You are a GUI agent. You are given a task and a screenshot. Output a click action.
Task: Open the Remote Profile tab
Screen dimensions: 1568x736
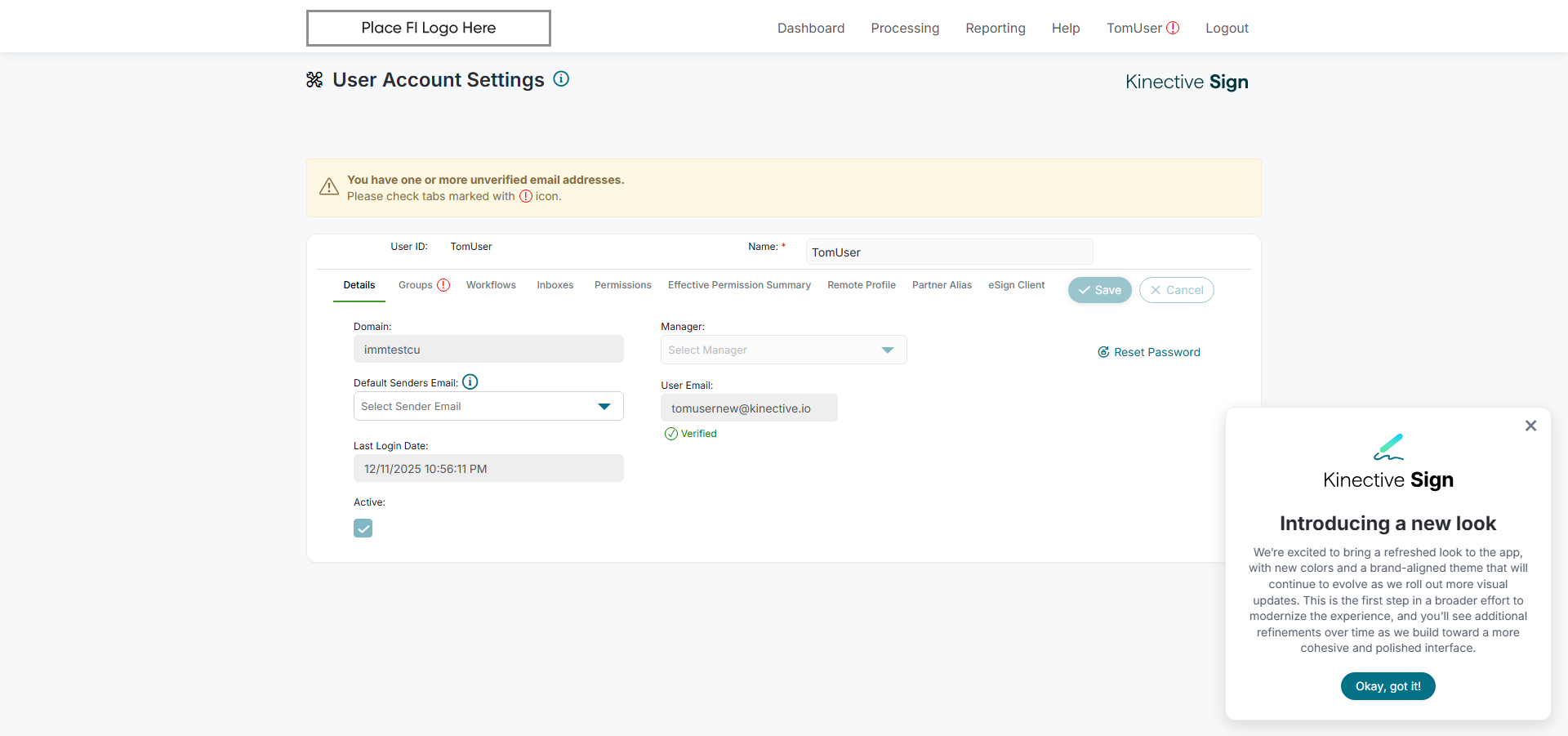862,285
